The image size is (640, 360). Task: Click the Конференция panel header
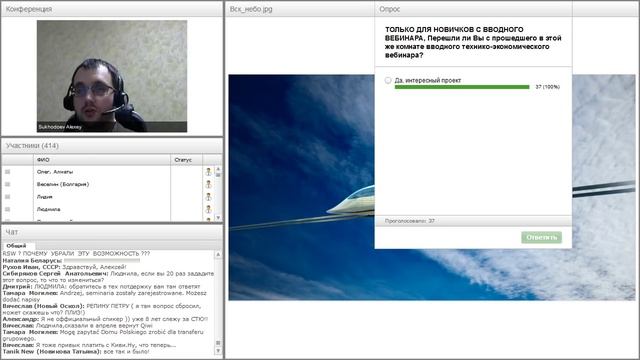coord(112,9)
